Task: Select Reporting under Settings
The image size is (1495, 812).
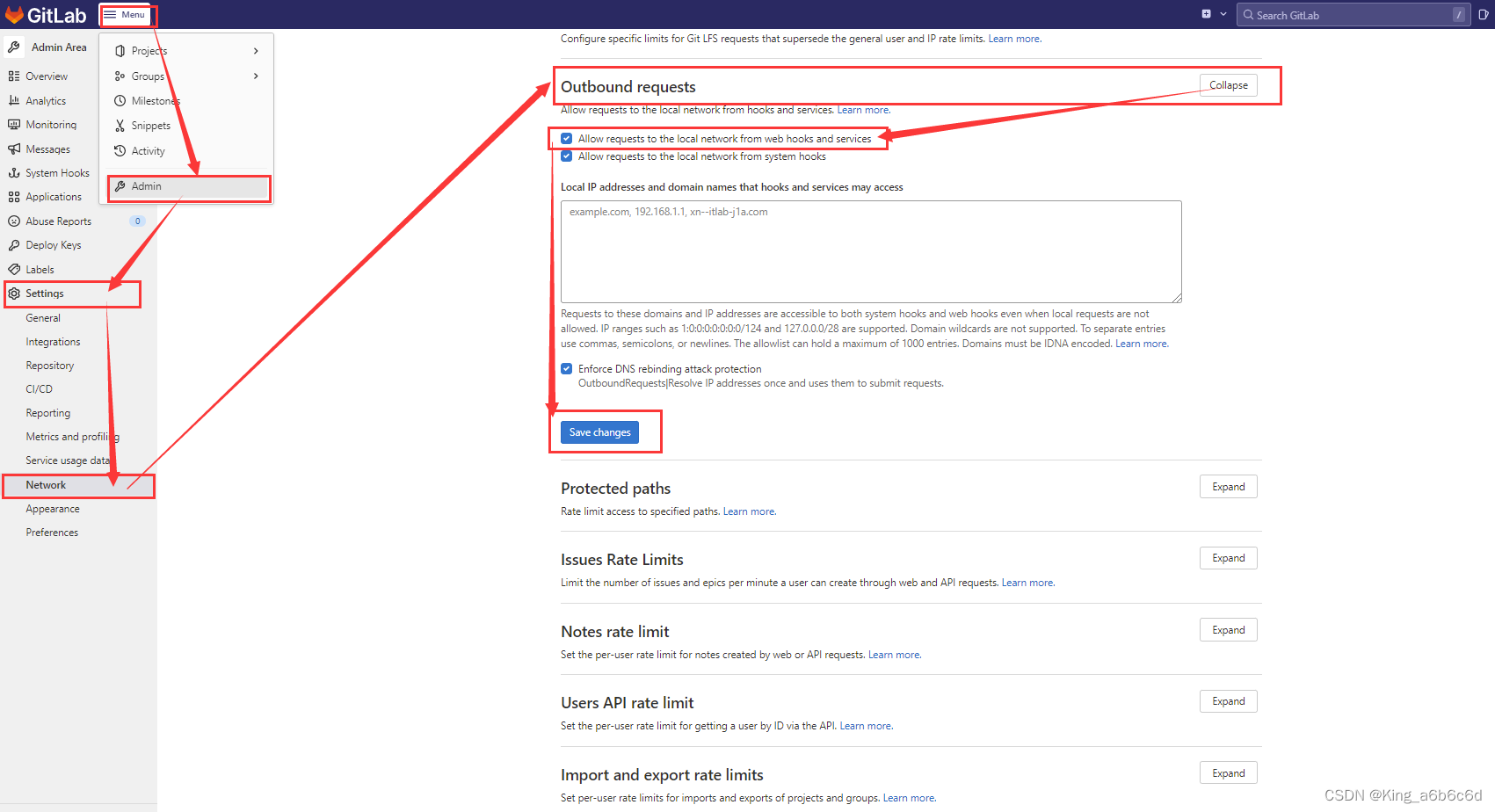Action: (48, 413)
